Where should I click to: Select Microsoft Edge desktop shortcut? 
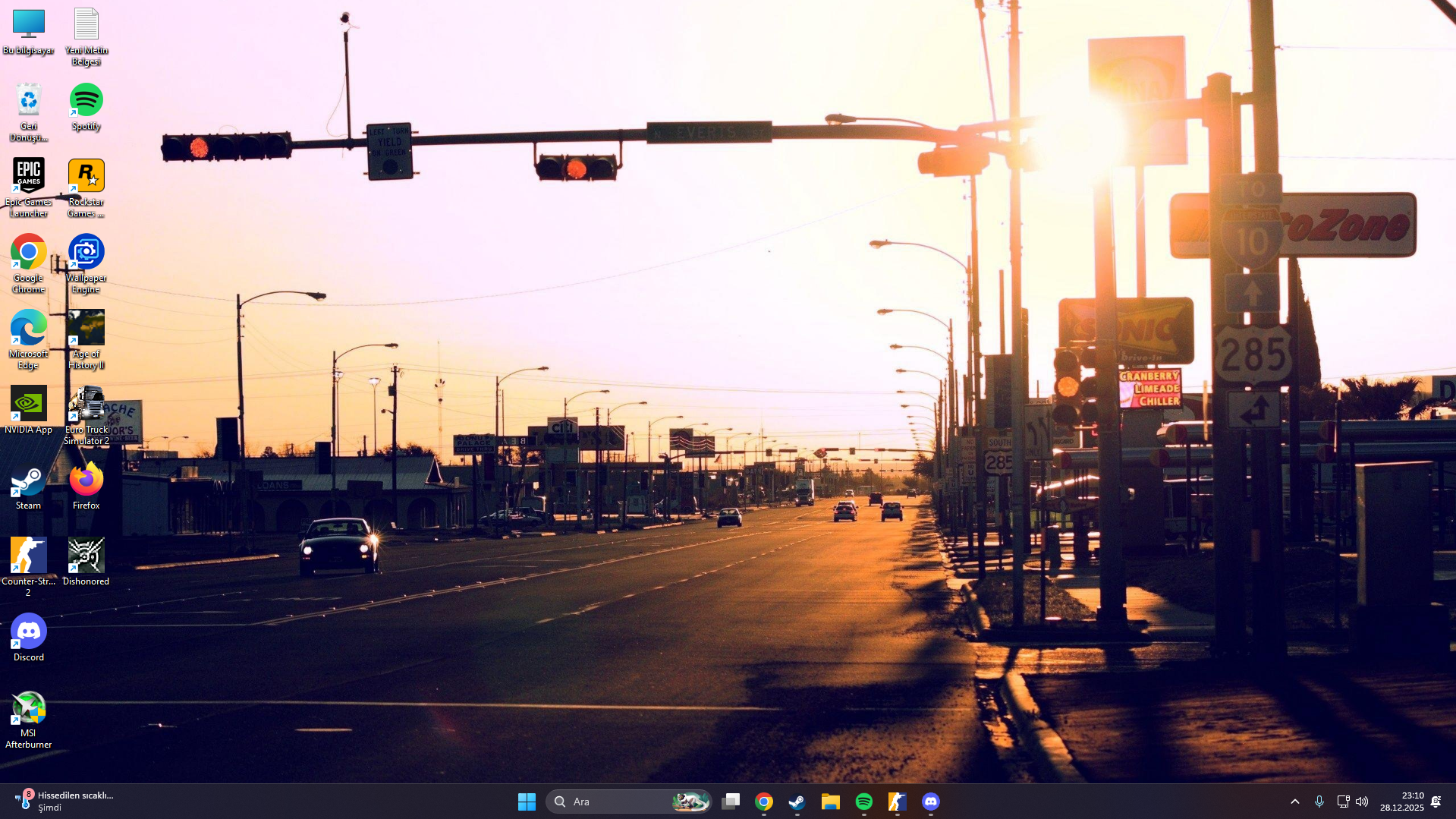tap(28, 340)
